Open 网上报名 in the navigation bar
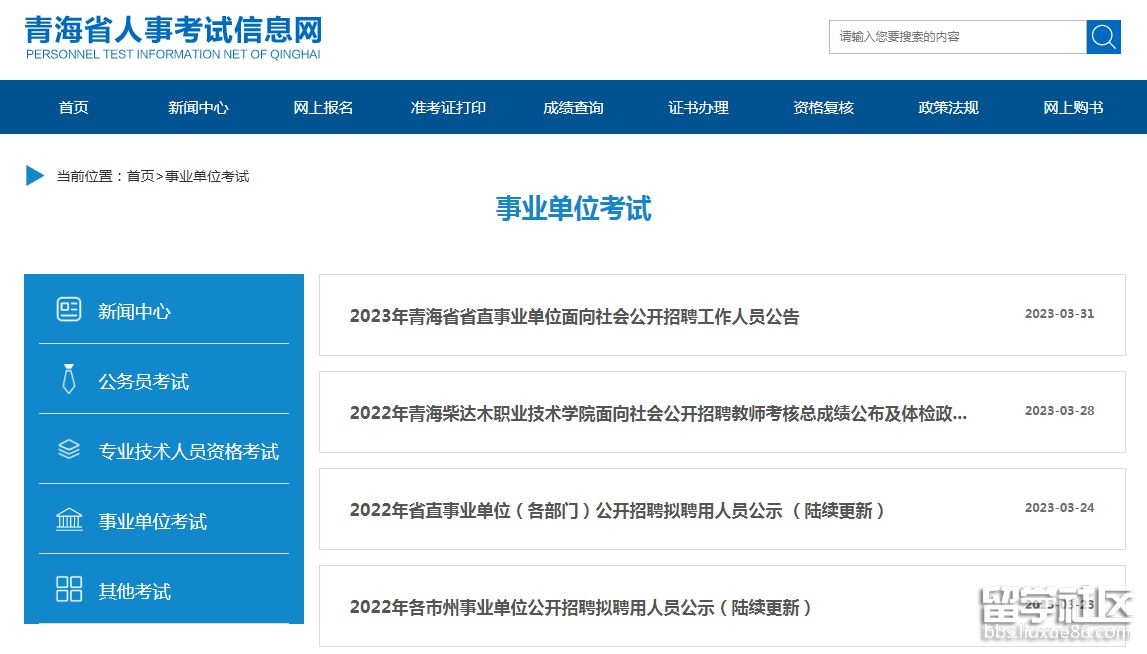Screen dimensions: 1147x654 323,107
